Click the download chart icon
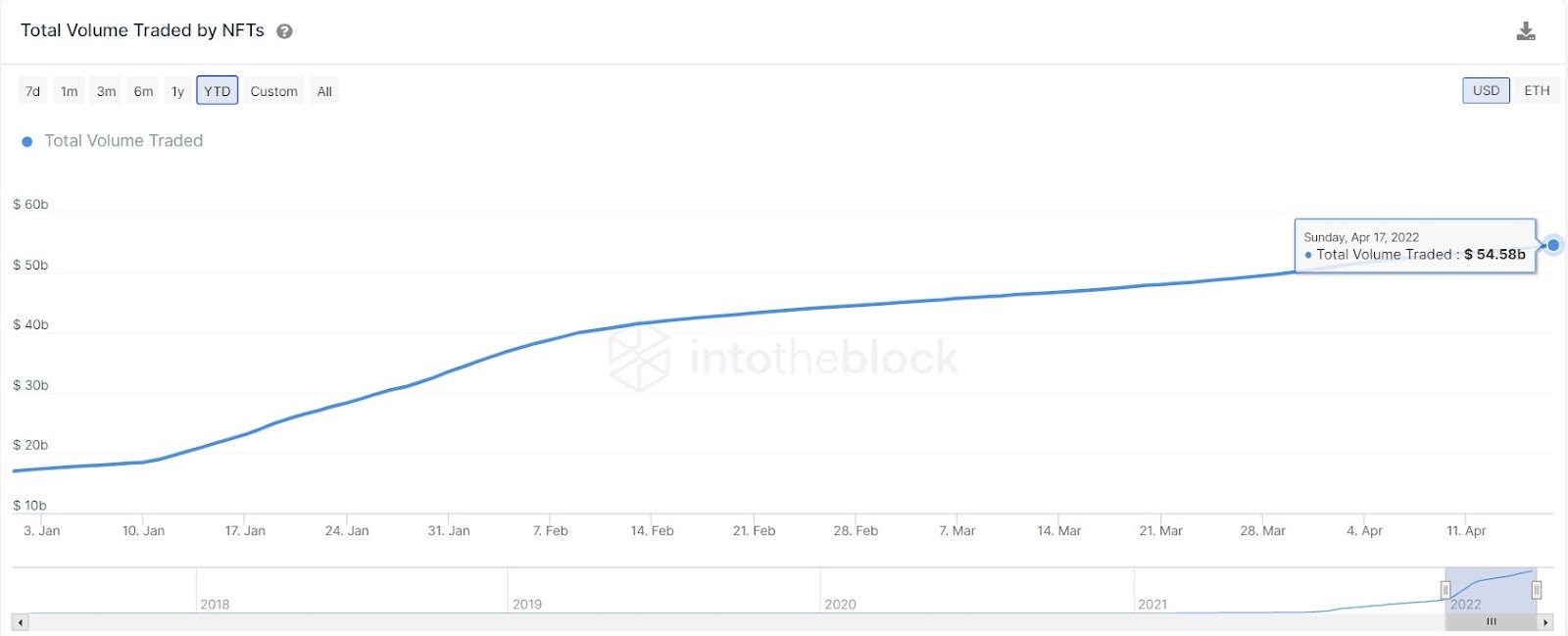This screenshot has height=636, width=1568. click(x=1526, y=31)
